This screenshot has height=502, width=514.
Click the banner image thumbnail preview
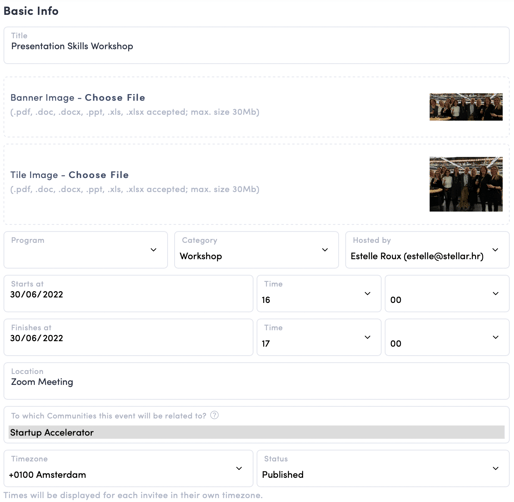coord(466,107)
